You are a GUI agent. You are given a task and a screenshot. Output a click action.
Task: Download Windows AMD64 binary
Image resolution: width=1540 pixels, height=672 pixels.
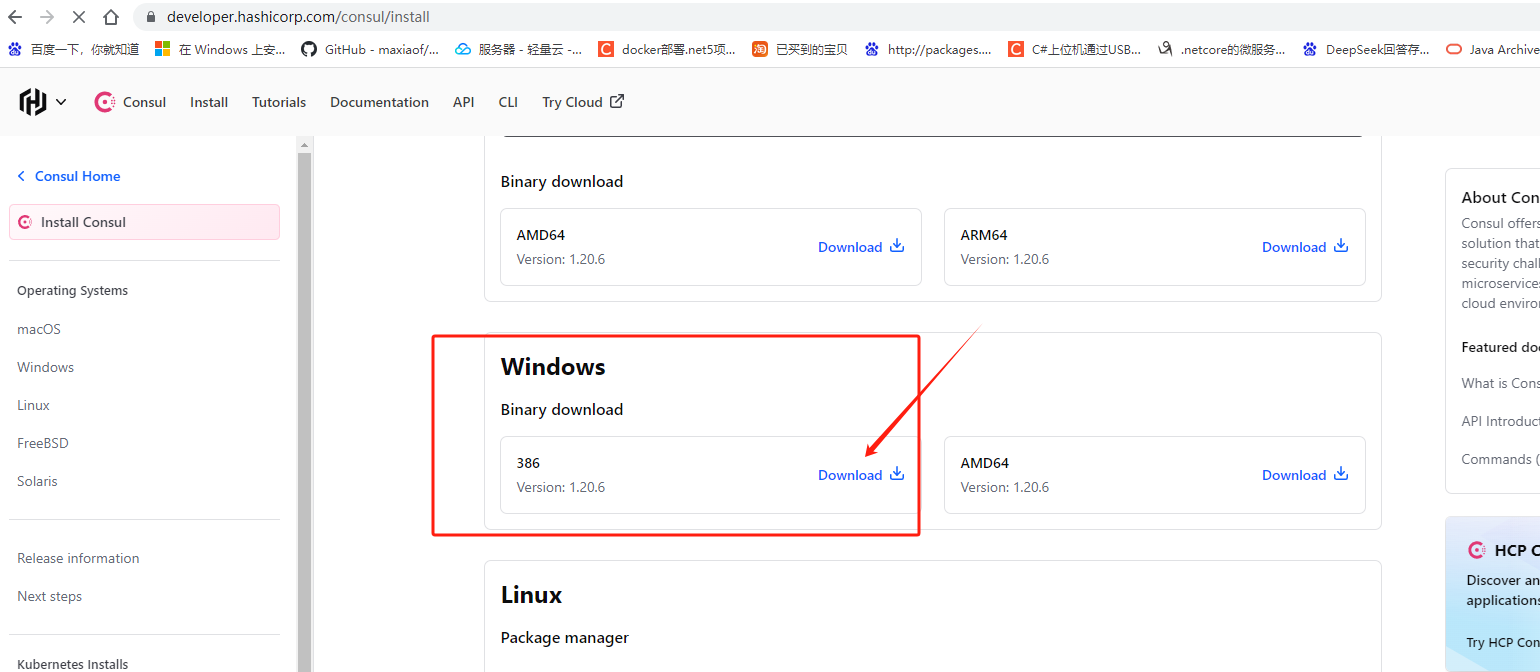(x=1305, y=475)
